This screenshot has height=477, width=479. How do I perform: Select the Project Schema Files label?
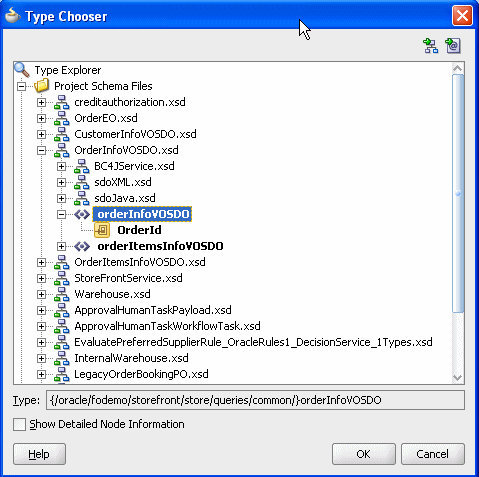103,86
